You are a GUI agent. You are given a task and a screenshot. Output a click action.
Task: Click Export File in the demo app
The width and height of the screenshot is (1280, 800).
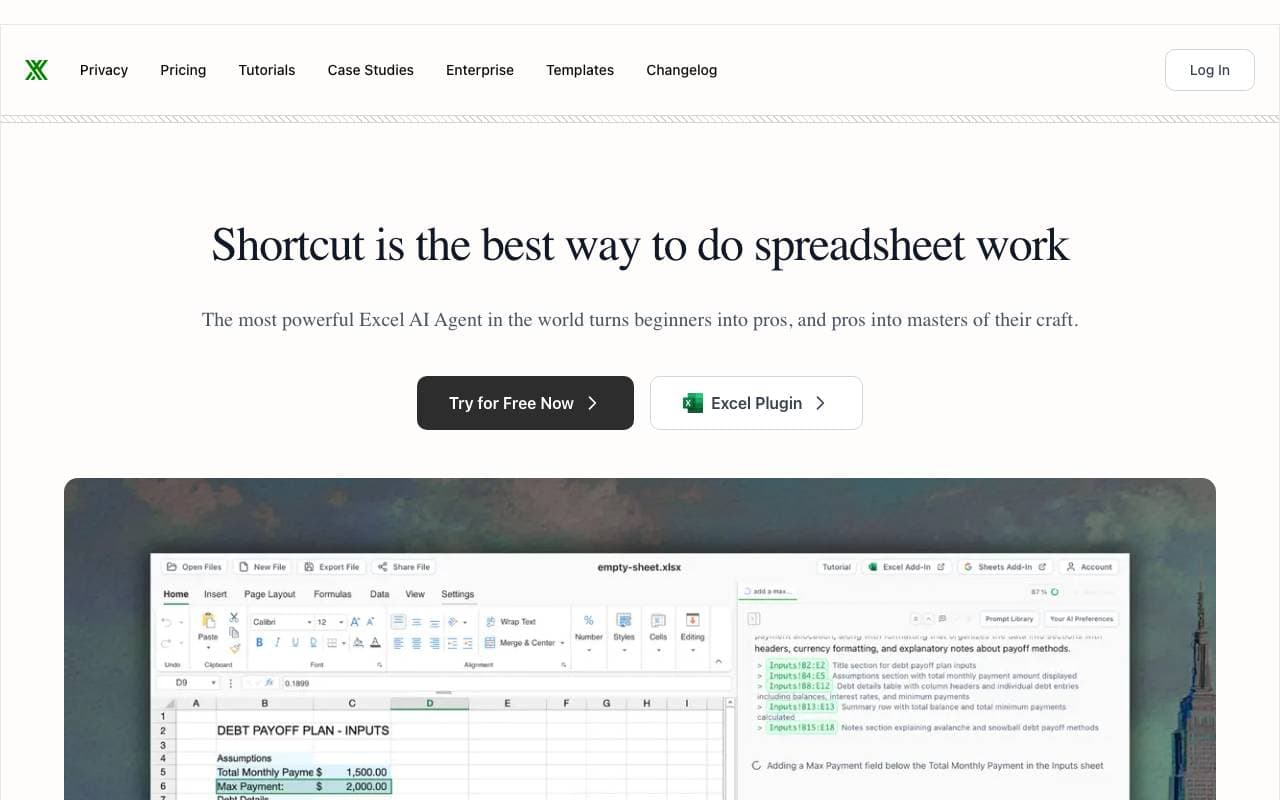[331, 567]
